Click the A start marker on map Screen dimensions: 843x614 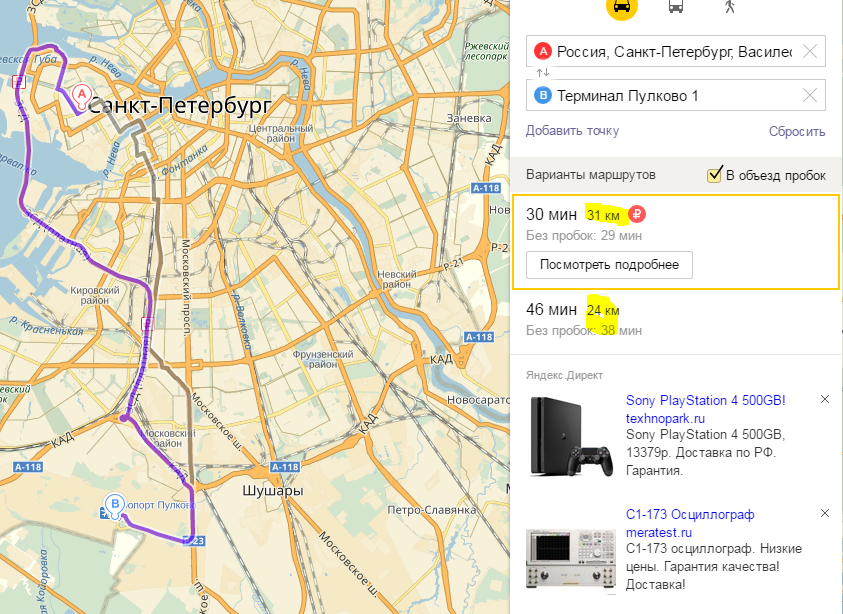click(x=82, y=97)
